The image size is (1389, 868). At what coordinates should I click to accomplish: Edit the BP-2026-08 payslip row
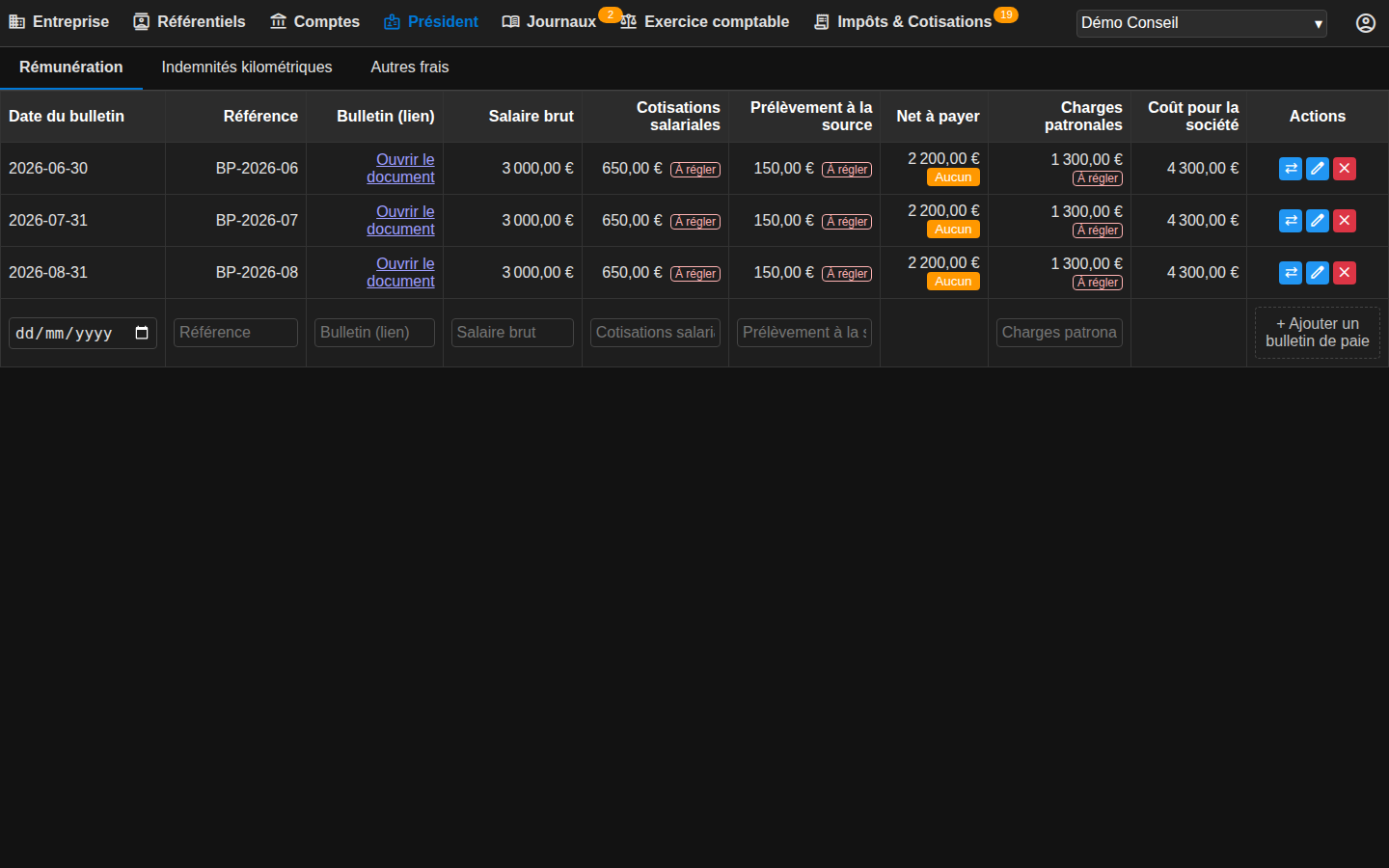click(1318, 273)
